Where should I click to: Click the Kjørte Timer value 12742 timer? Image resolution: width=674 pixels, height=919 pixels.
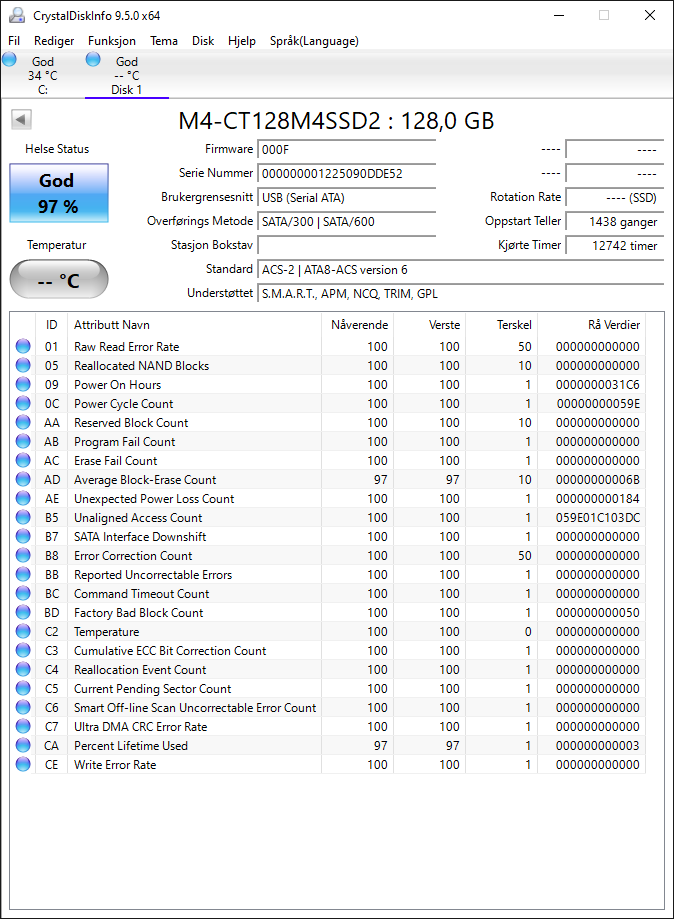click(614, 246)
